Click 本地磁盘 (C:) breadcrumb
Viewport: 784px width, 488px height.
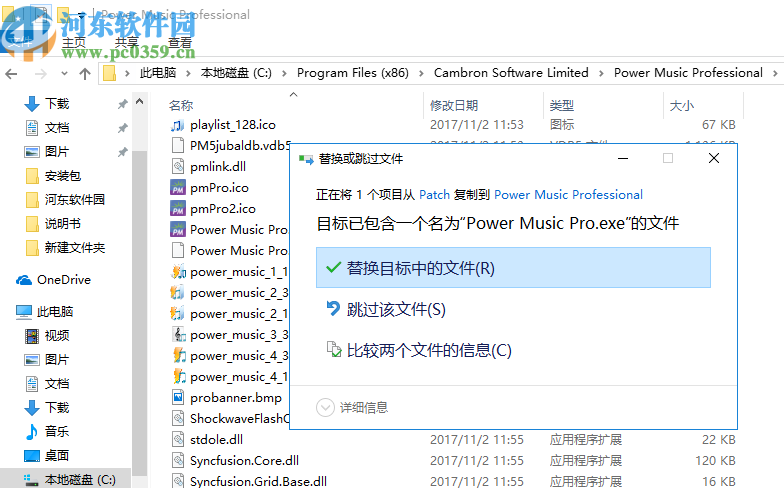click(236, 73)
